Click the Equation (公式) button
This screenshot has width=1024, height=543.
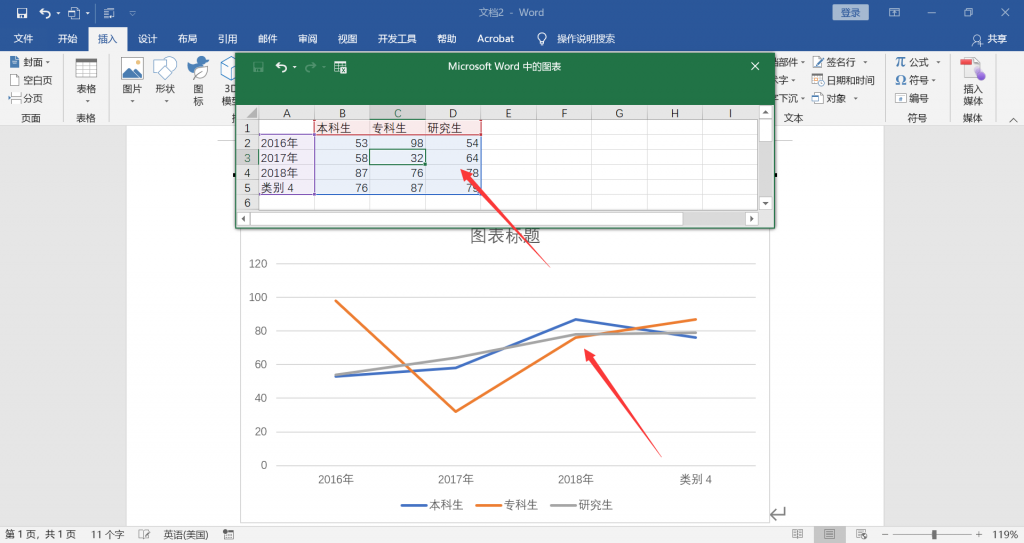912,62
